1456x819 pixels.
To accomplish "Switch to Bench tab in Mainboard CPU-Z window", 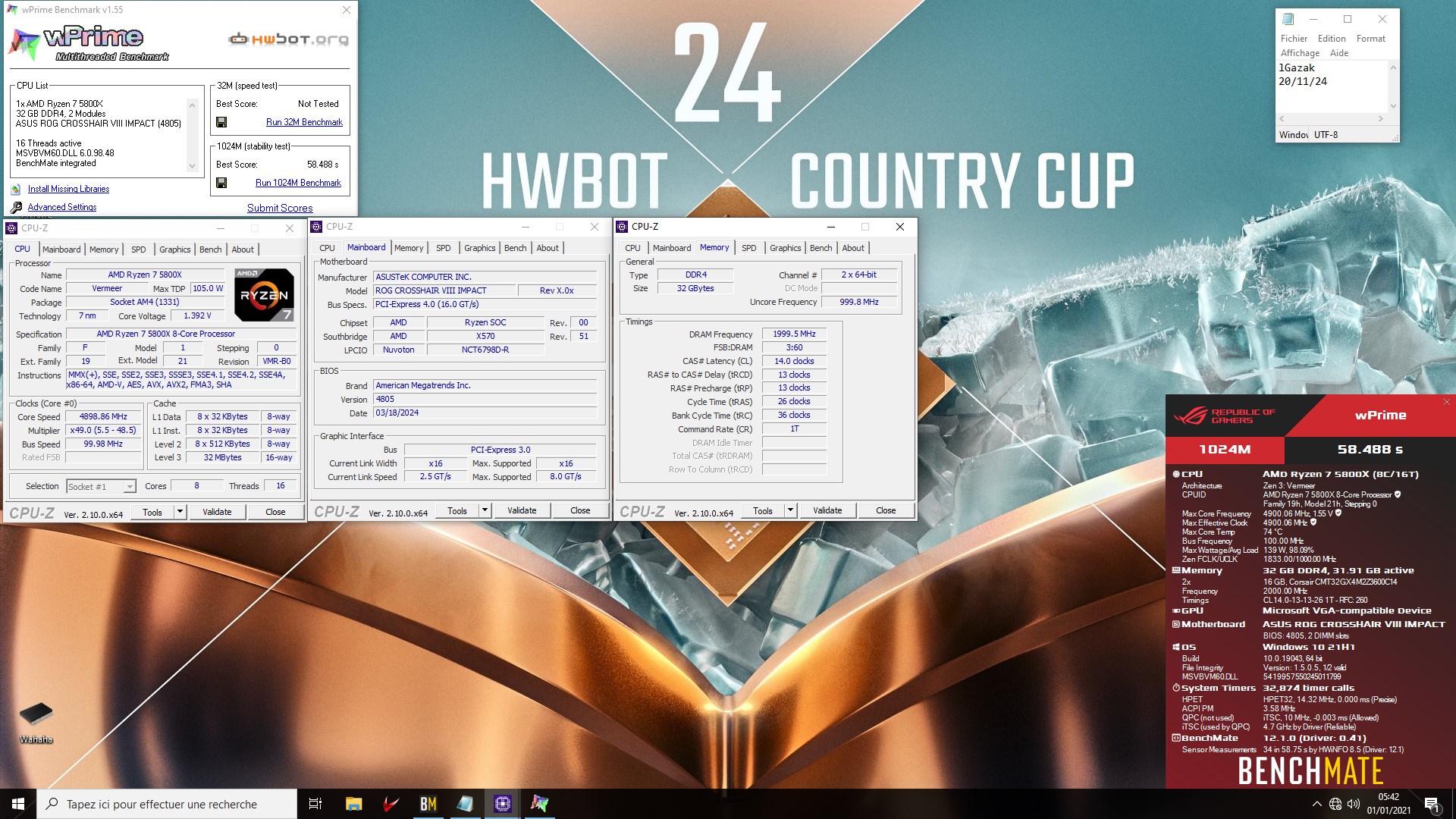I will point(515,248).
